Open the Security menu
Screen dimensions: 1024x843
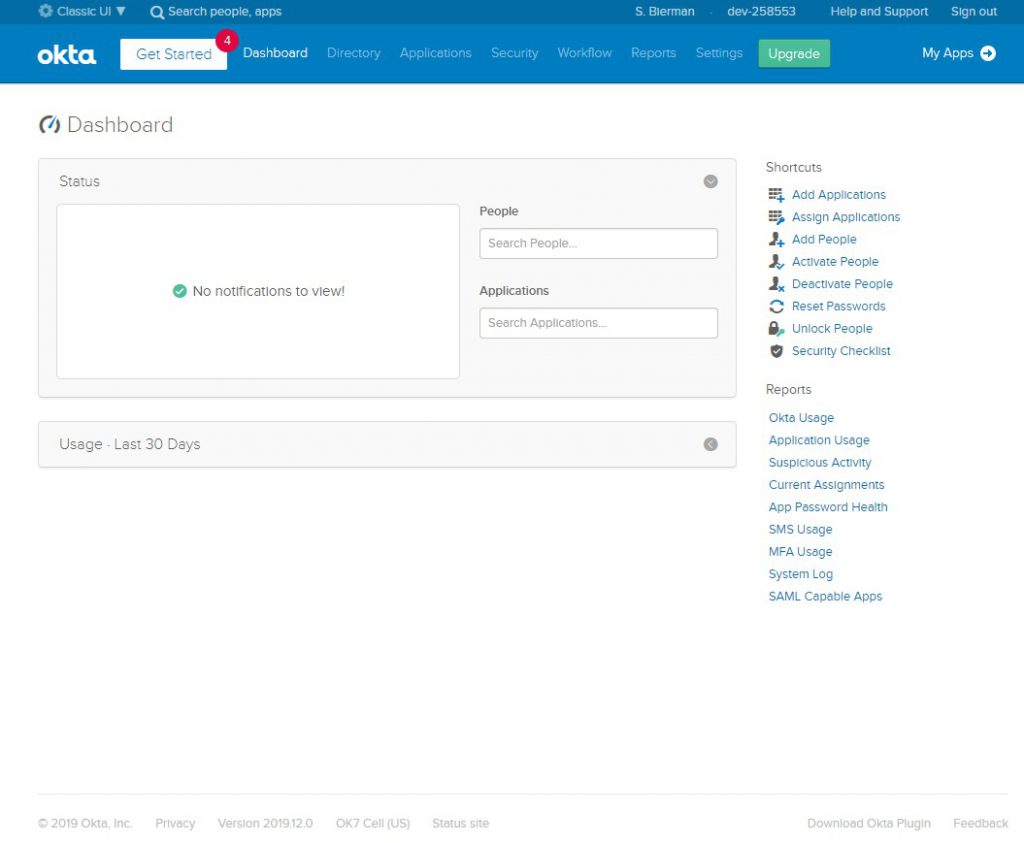tap(514, 53)
